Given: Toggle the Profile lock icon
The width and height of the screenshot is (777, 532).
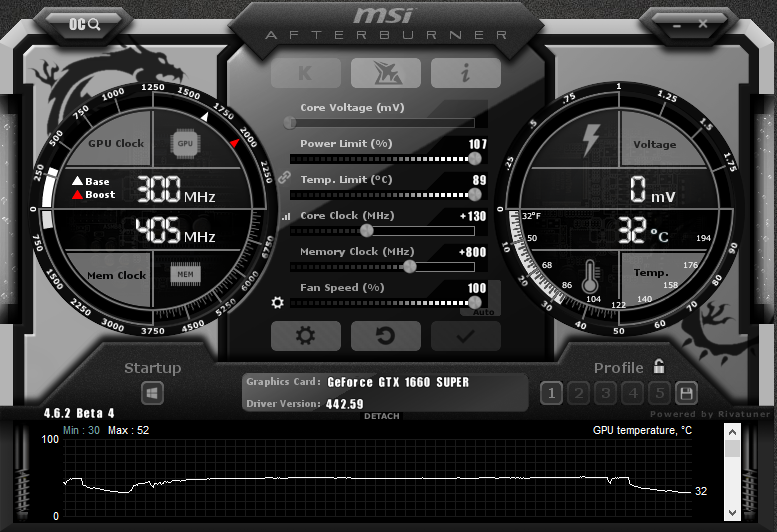Looking at the screenshot, I should (x=658, y=367).
